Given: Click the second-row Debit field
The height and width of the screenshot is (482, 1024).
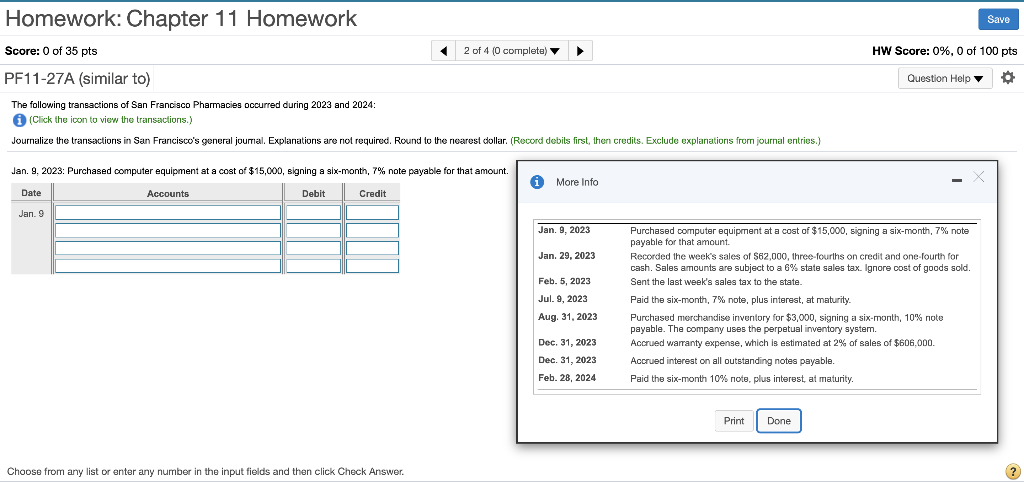Looking at the screenshot, I should coord(313,231).
